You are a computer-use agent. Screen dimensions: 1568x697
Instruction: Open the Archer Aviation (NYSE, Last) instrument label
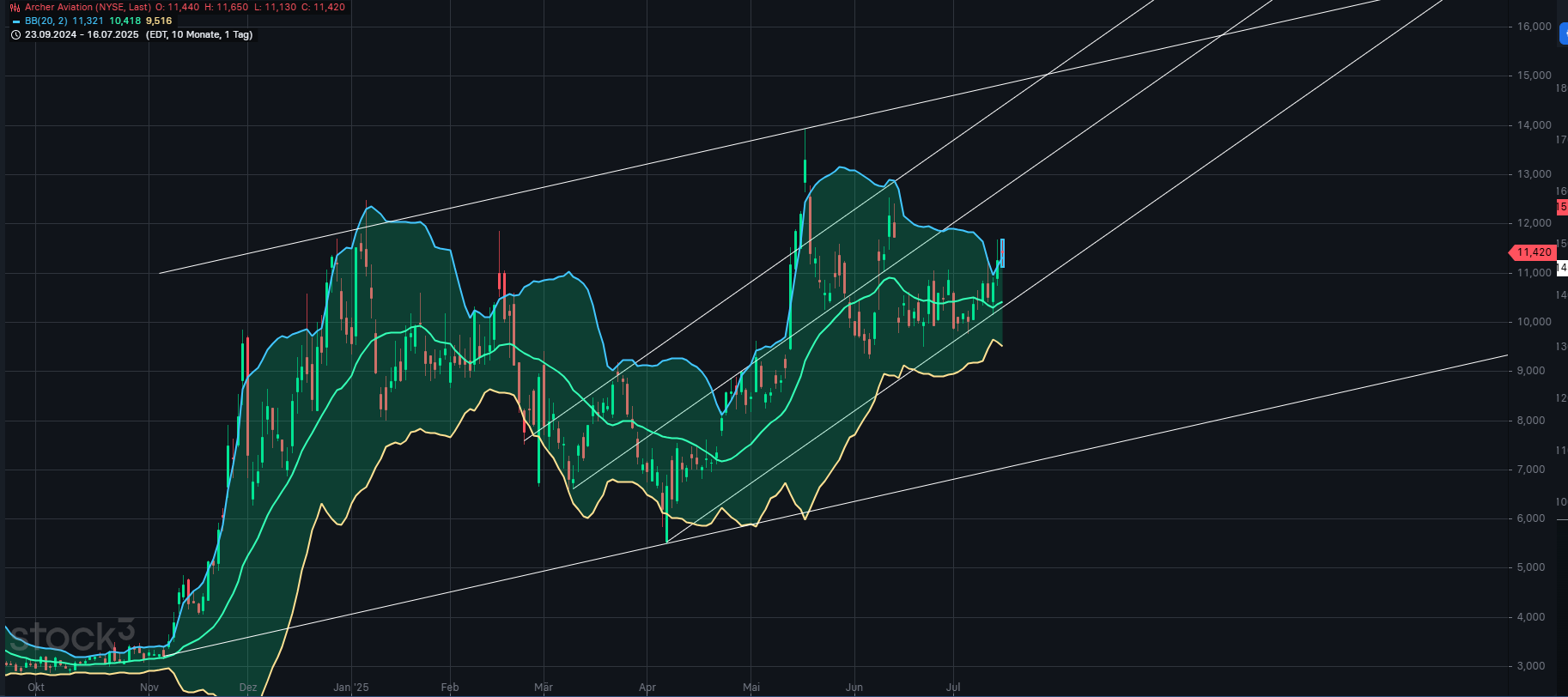pyautogui.click(x=88, y=7)
